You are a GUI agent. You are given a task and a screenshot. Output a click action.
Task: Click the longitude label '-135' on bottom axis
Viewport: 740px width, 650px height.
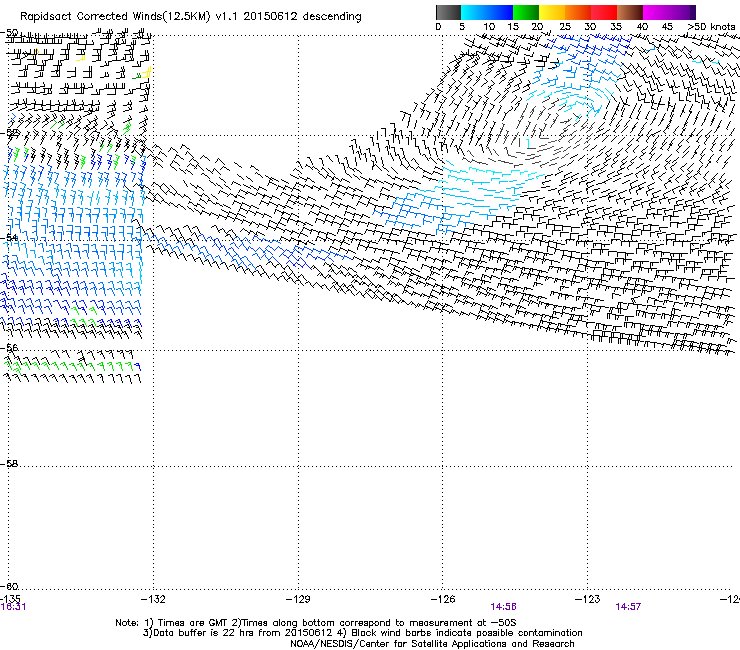point(10,599)
